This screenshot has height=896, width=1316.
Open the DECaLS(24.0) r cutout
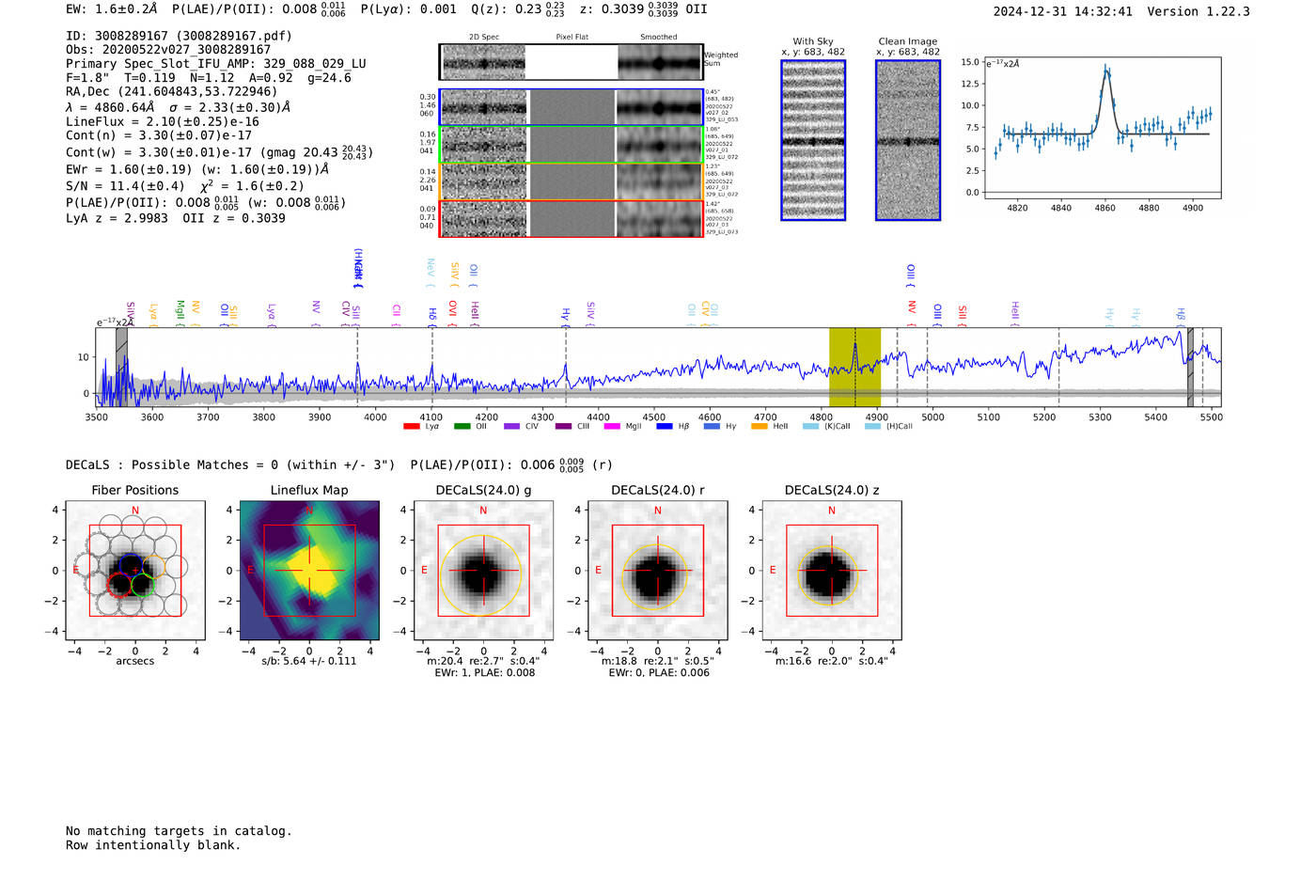tap(657, 571)
